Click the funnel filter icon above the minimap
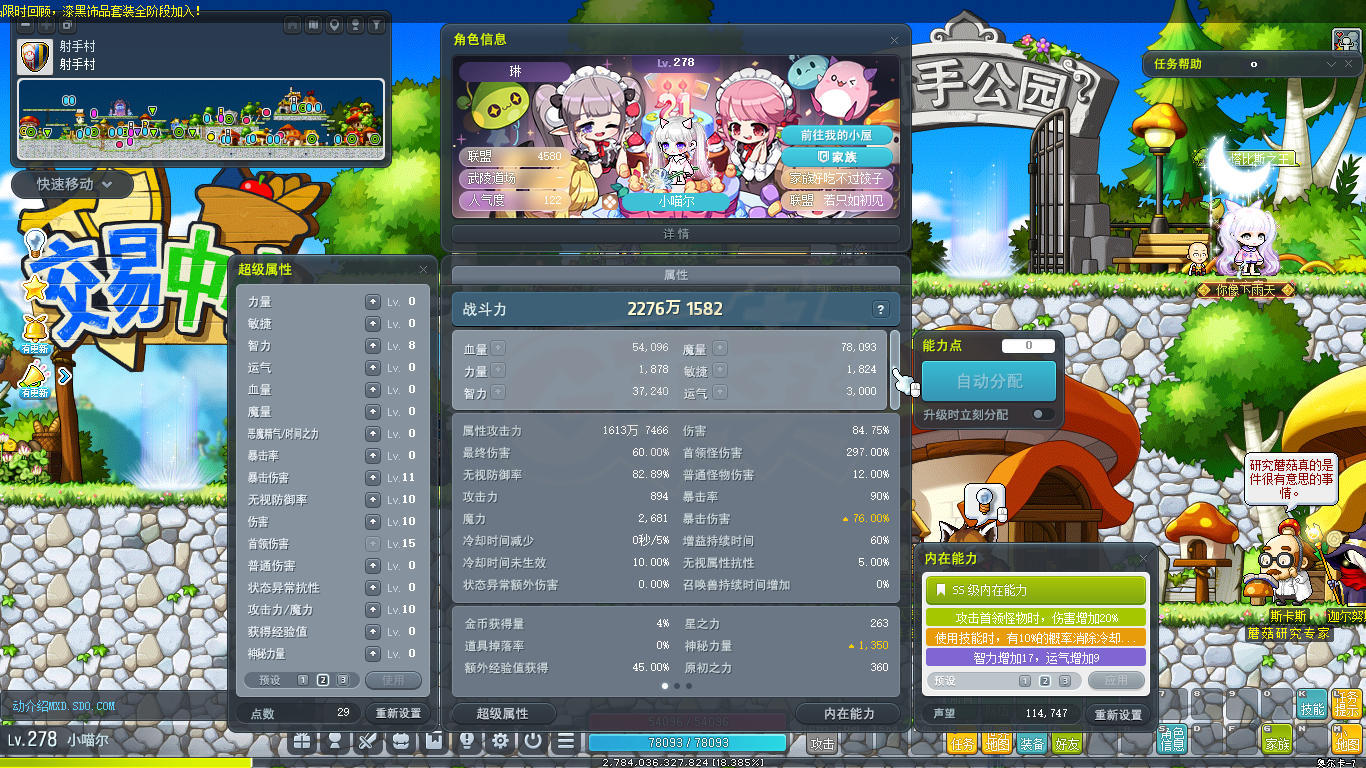1366x768 pixels. 376,25
